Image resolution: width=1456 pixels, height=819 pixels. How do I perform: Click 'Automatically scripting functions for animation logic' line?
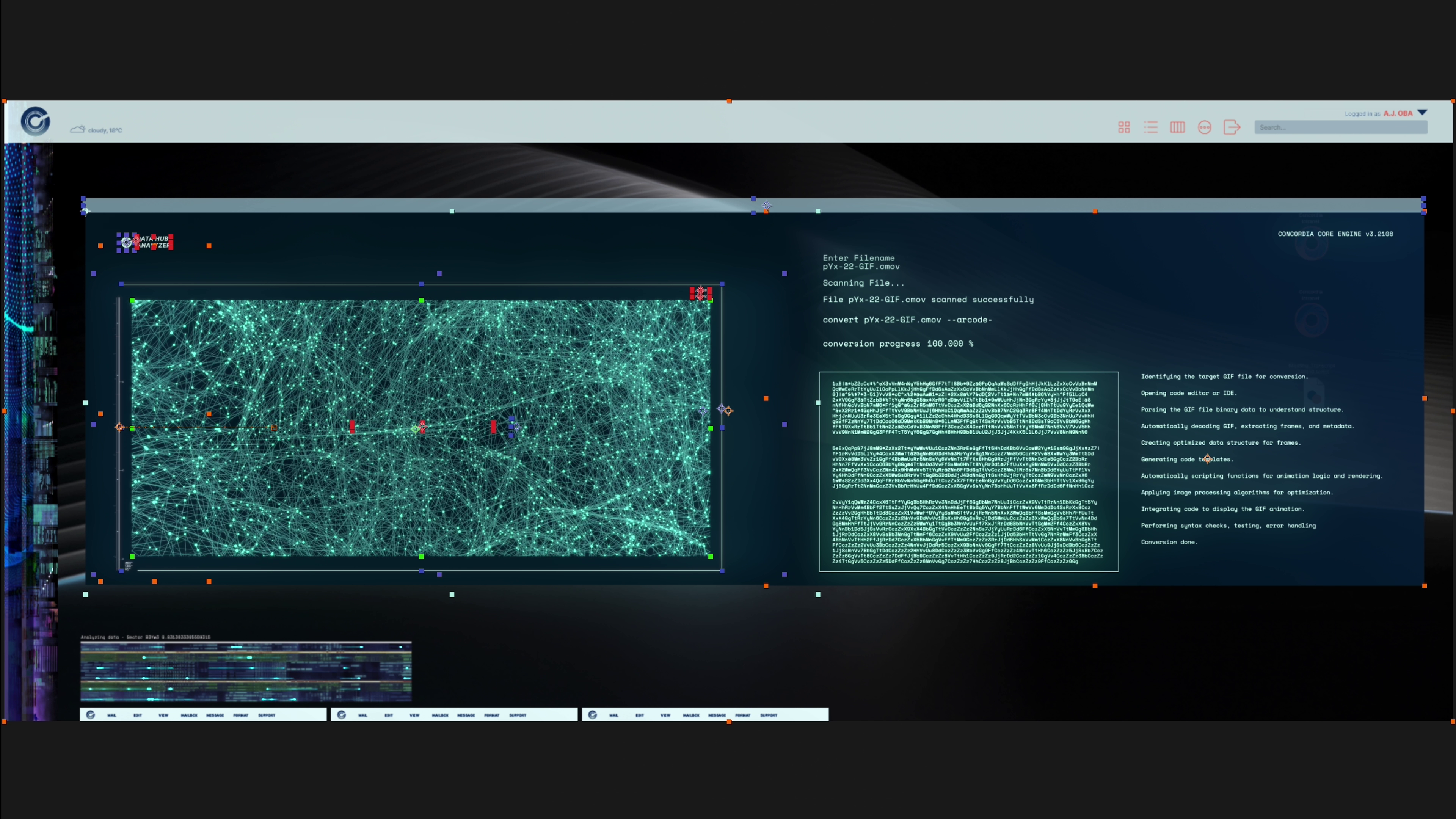[1261, 476]
